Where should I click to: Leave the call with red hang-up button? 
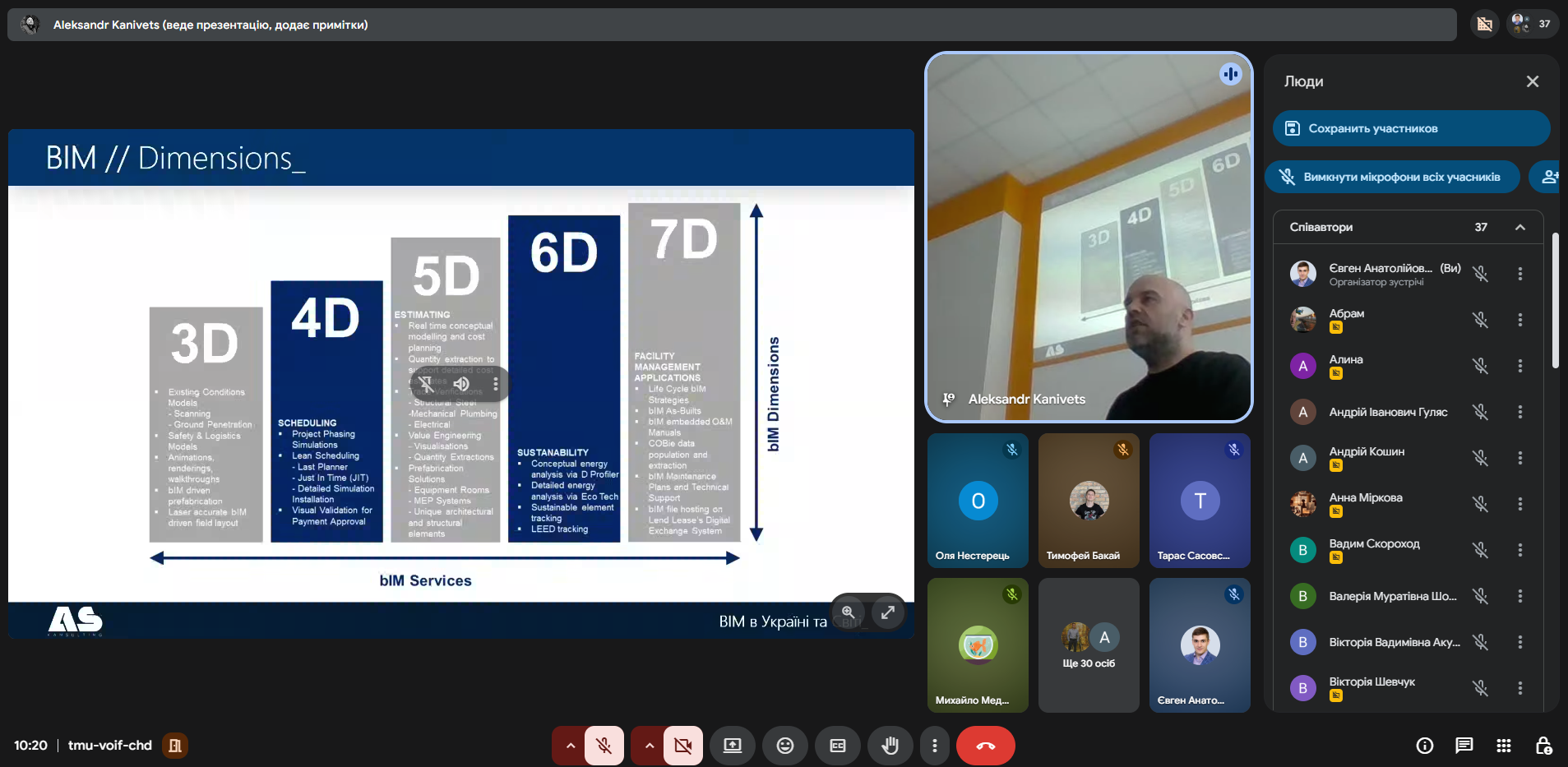(985, 746)
